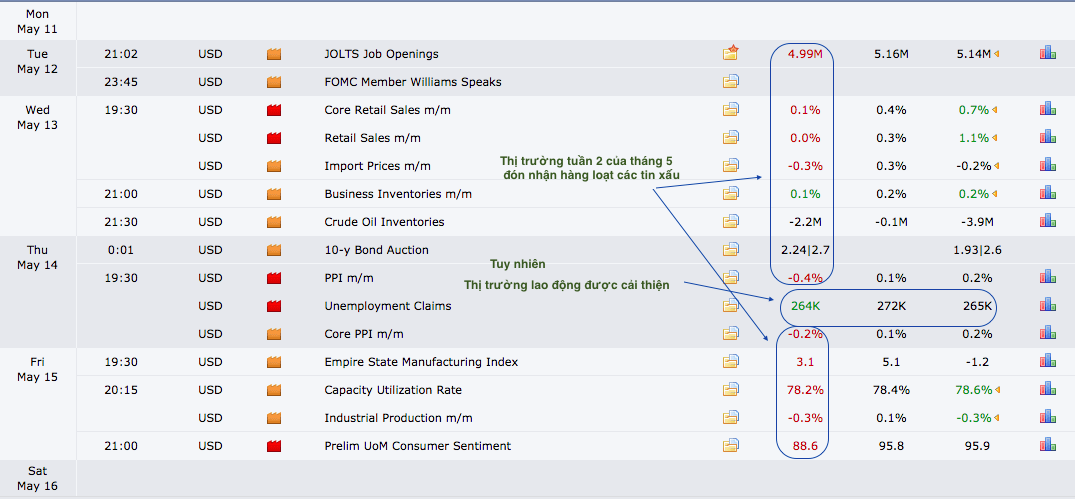This screenshot has width=1075, height=499.
Task: Click red impact icon for Retail Sales m/m
Action: click(274, 138)
